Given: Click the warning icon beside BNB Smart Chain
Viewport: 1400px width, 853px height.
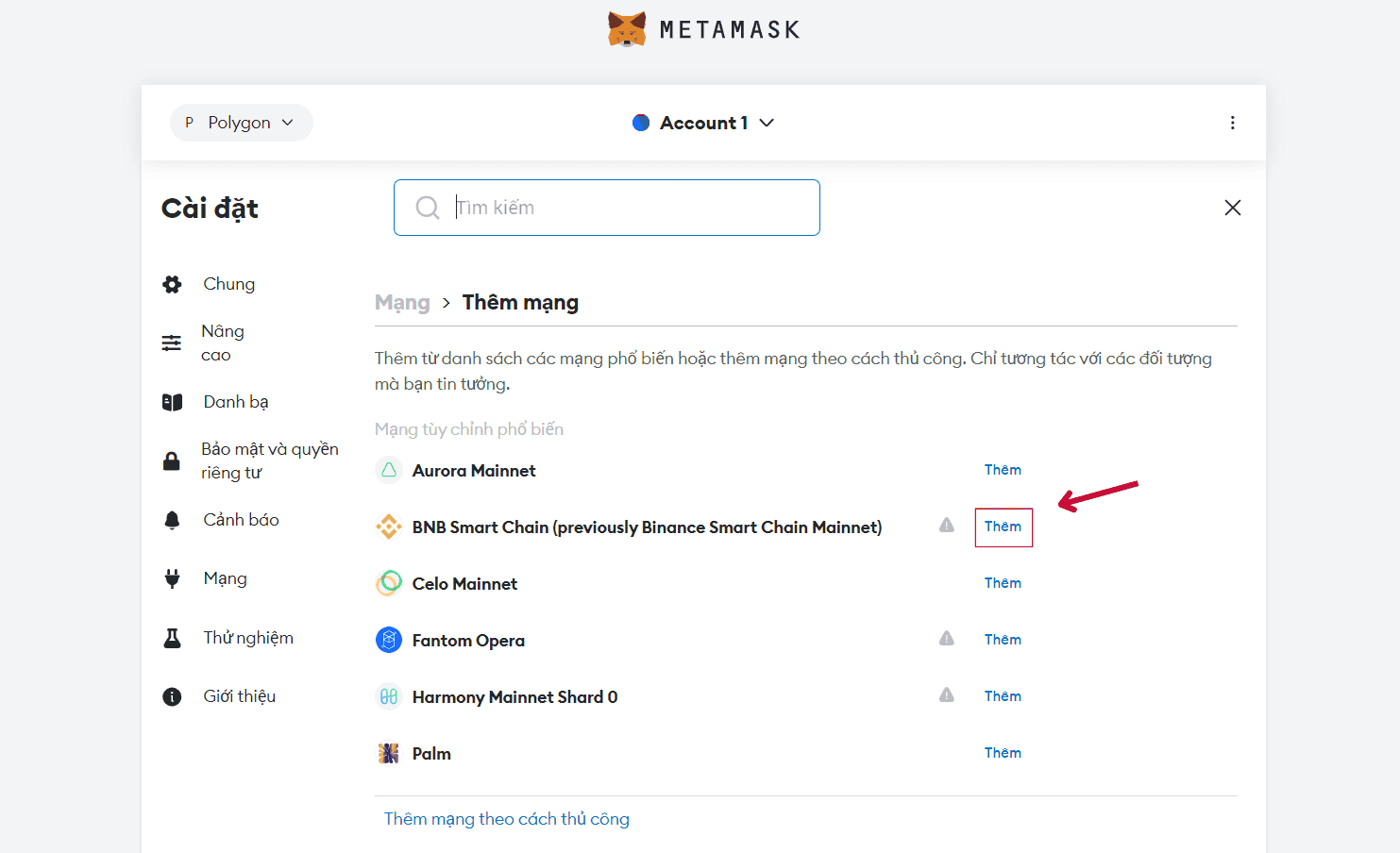Looking at the screenshot, I should pyautogui.click(x=946, y=526).
